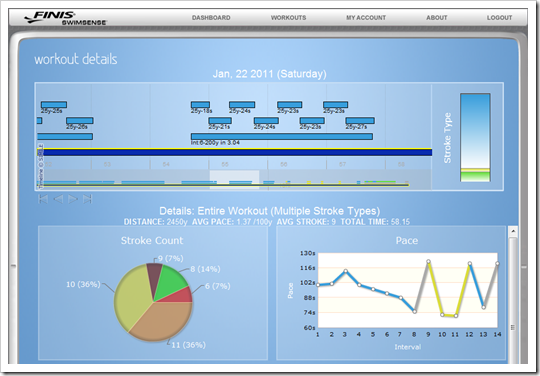Image resolution: width=540 pixels, height=376 pixels.
Task: Click the AVG PACE: 1:37 /100y value
Action: 232,222
